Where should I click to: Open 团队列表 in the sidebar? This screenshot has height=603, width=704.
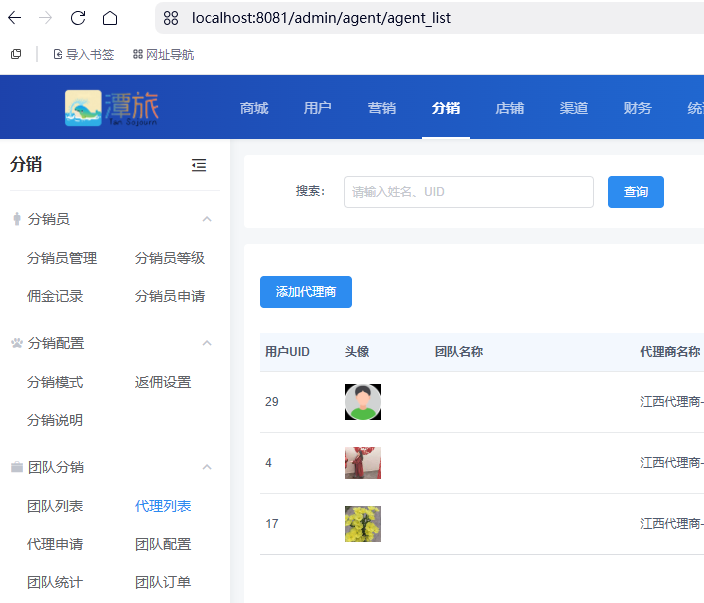point(55,506)
